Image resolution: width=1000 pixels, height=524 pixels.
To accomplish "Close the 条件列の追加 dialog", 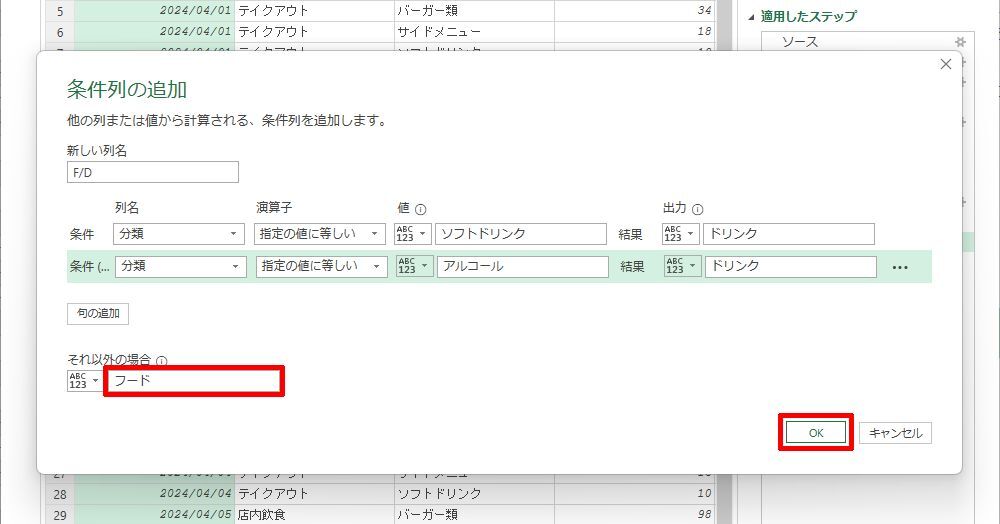I will tap(946, 64).
